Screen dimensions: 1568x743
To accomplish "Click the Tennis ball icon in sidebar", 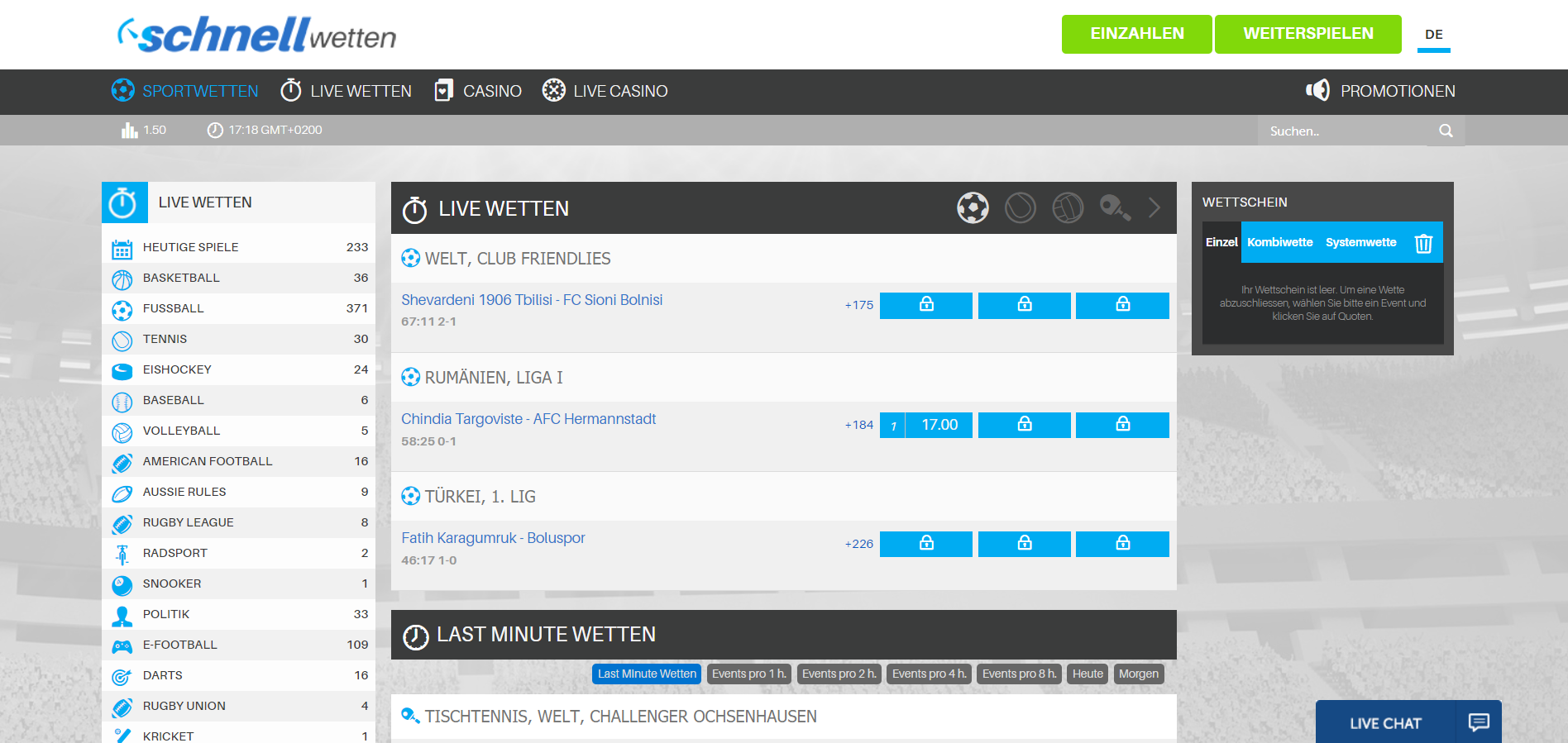I will tap(122, 341).
